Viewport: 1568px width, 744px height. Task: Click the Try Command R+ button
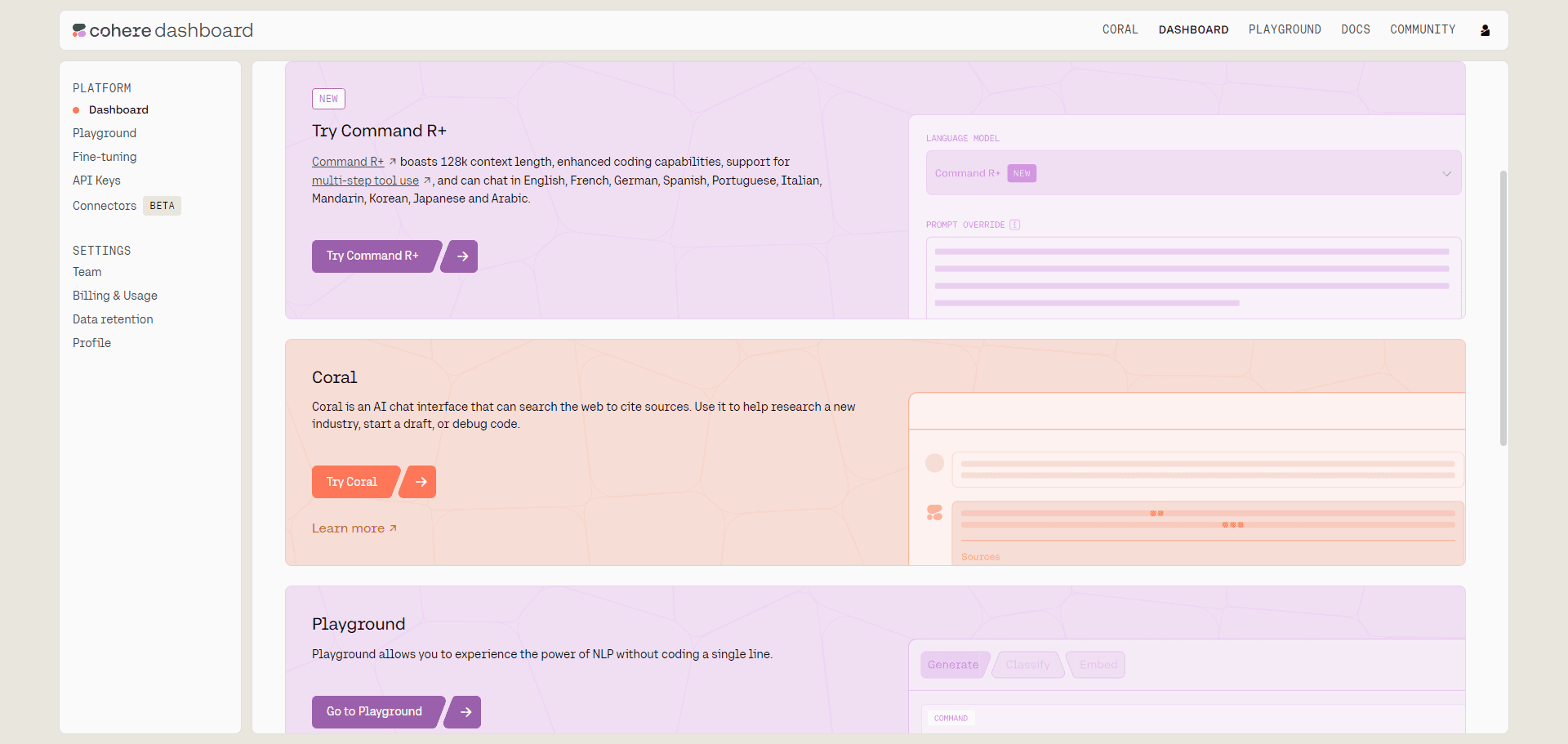point(373,256)
